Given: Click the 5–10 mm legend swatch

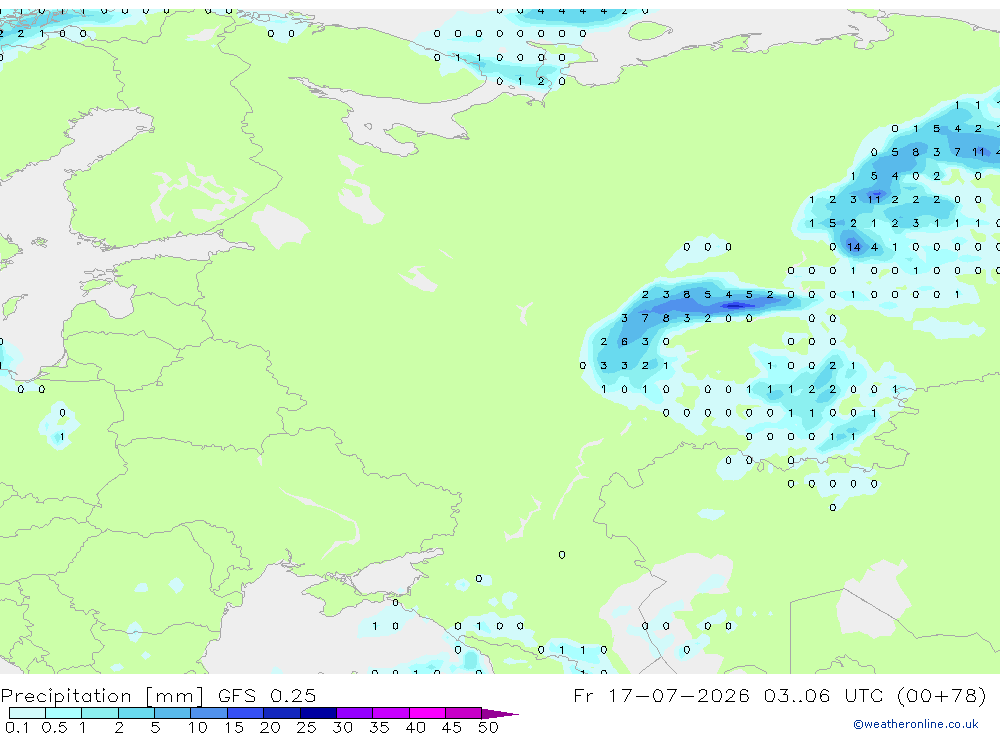Looking at the screenshot, I should point(173,713).
